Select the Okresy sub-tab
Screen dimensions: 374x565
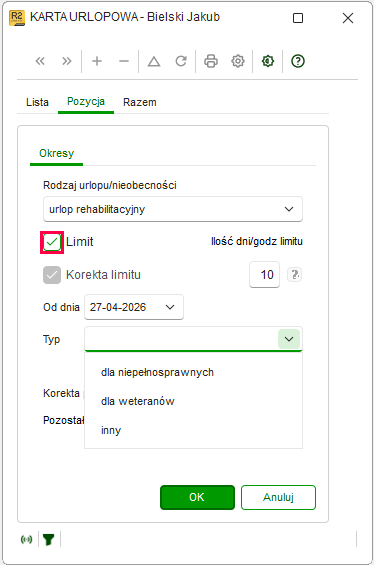pyautogui.click(x=57, y=153)
